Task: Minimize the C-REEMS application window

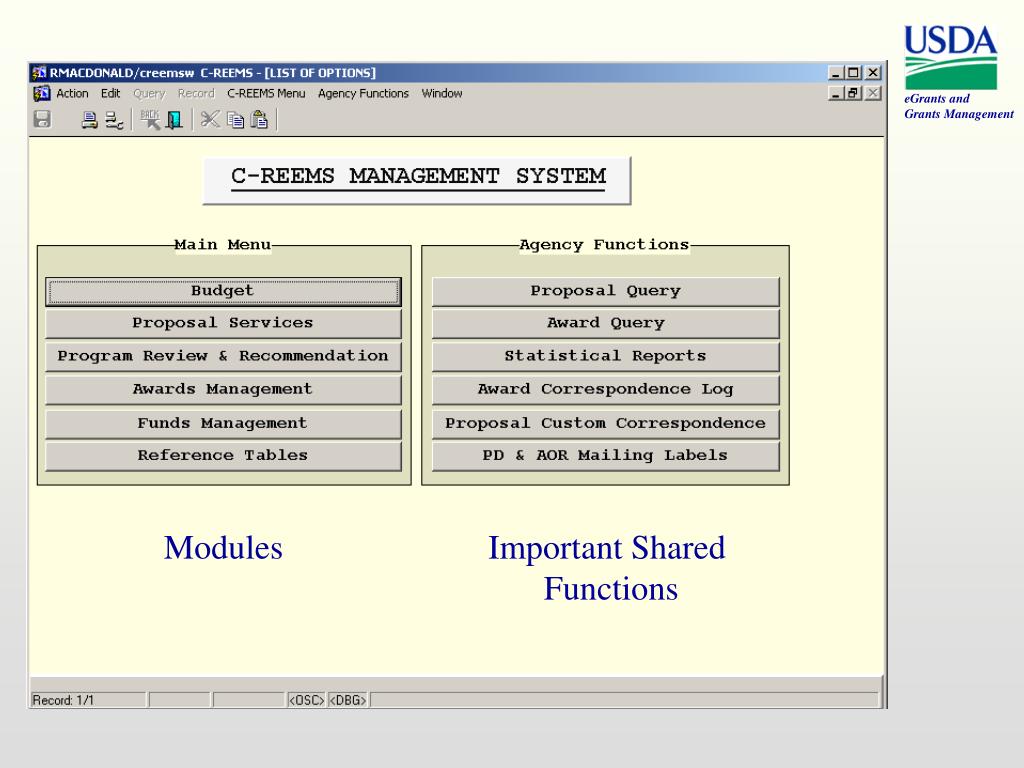Action: pos(836,72)
